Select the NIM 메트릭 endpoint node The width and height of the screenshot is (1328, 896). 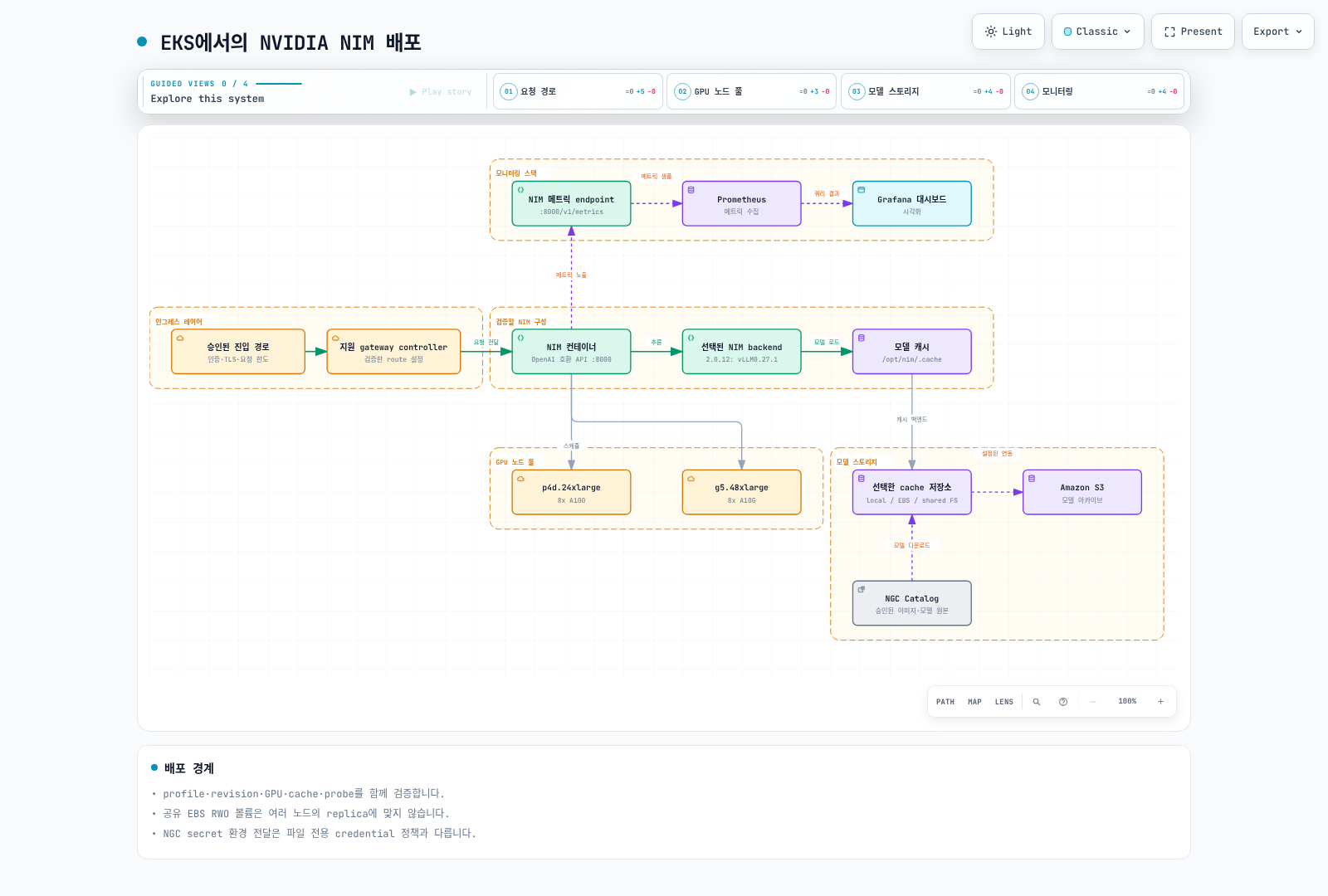(x=571, y=203)
